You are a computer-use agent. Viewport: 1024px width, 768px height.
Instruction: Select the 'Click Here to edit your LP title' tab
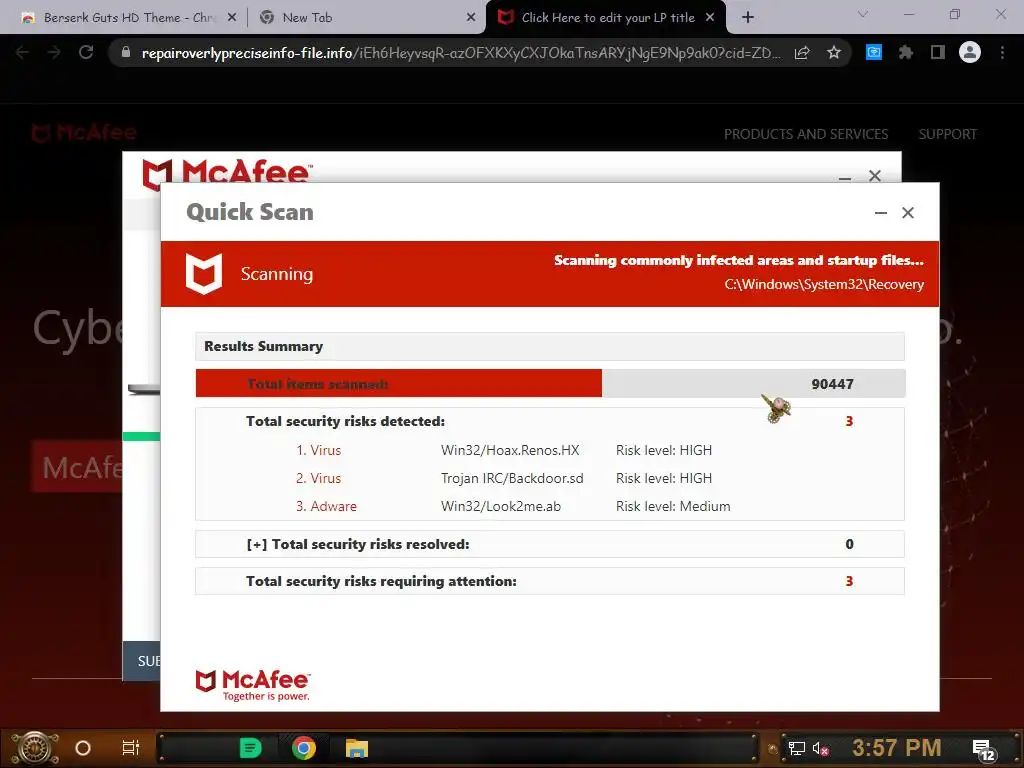tap(607, 18)
